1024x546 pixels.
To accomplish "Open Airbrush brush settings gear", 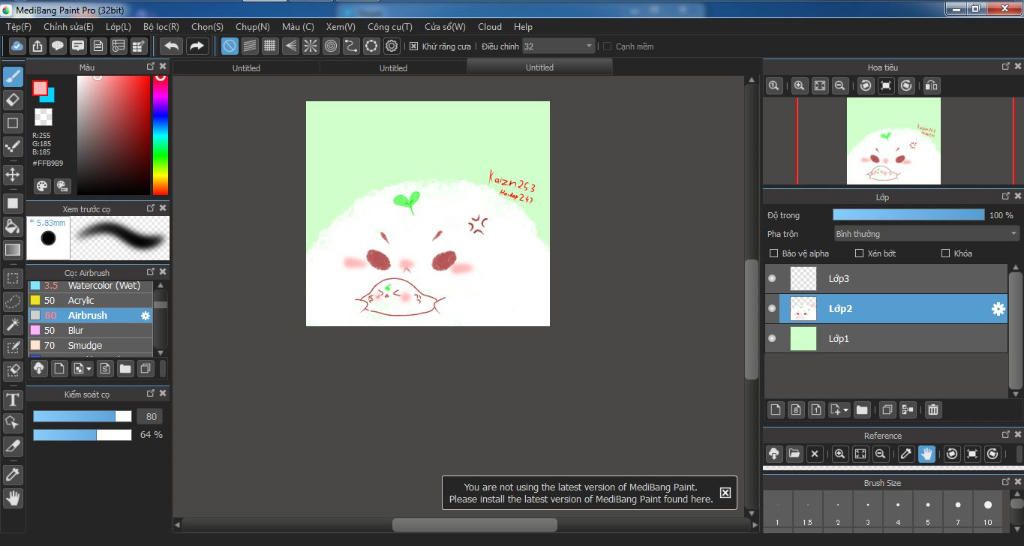I will click(x=145, y=315).
